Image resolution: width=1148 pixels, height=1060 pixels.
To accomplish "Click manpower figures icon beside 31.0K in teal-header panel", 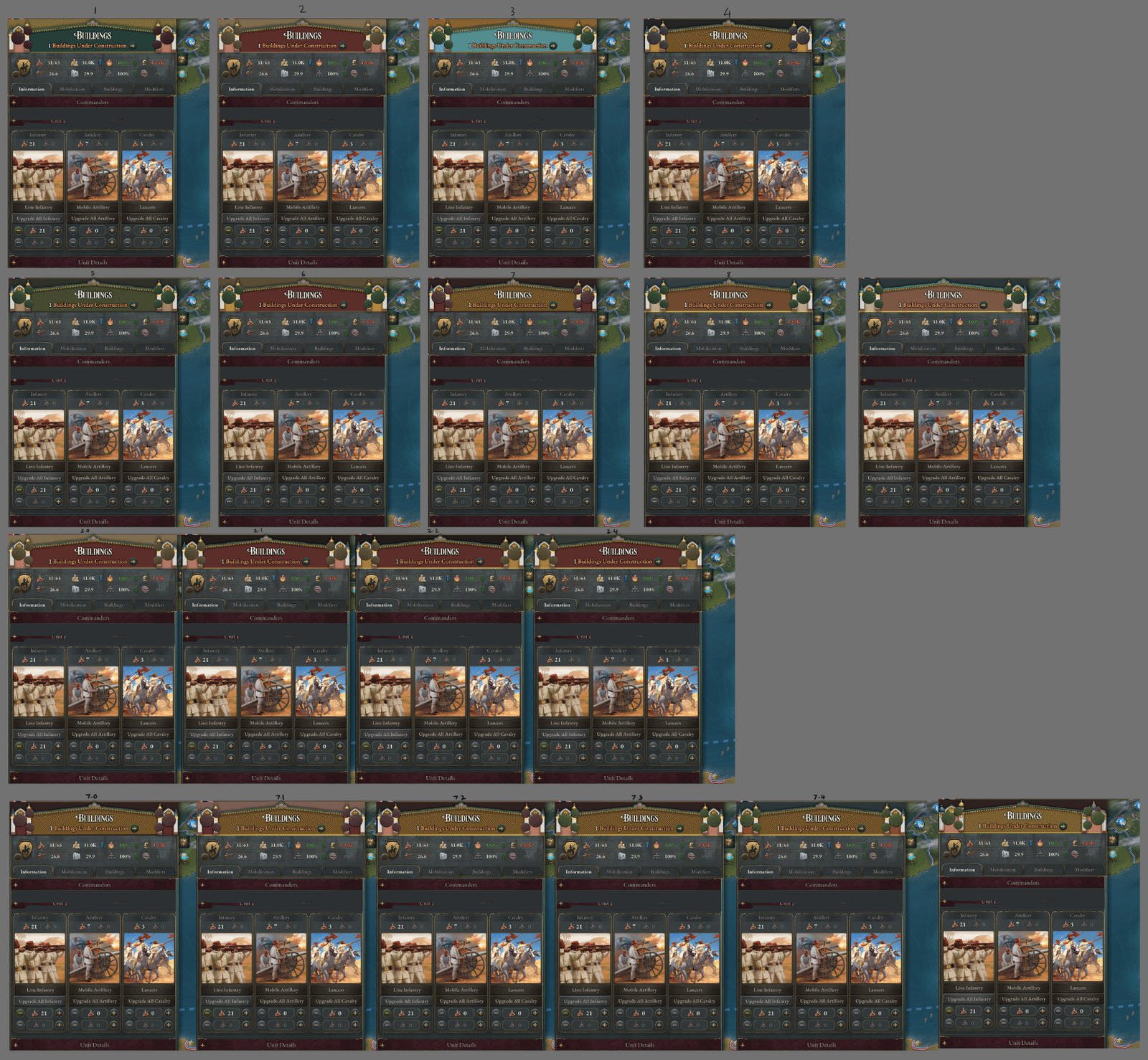I will pos(495,62).
